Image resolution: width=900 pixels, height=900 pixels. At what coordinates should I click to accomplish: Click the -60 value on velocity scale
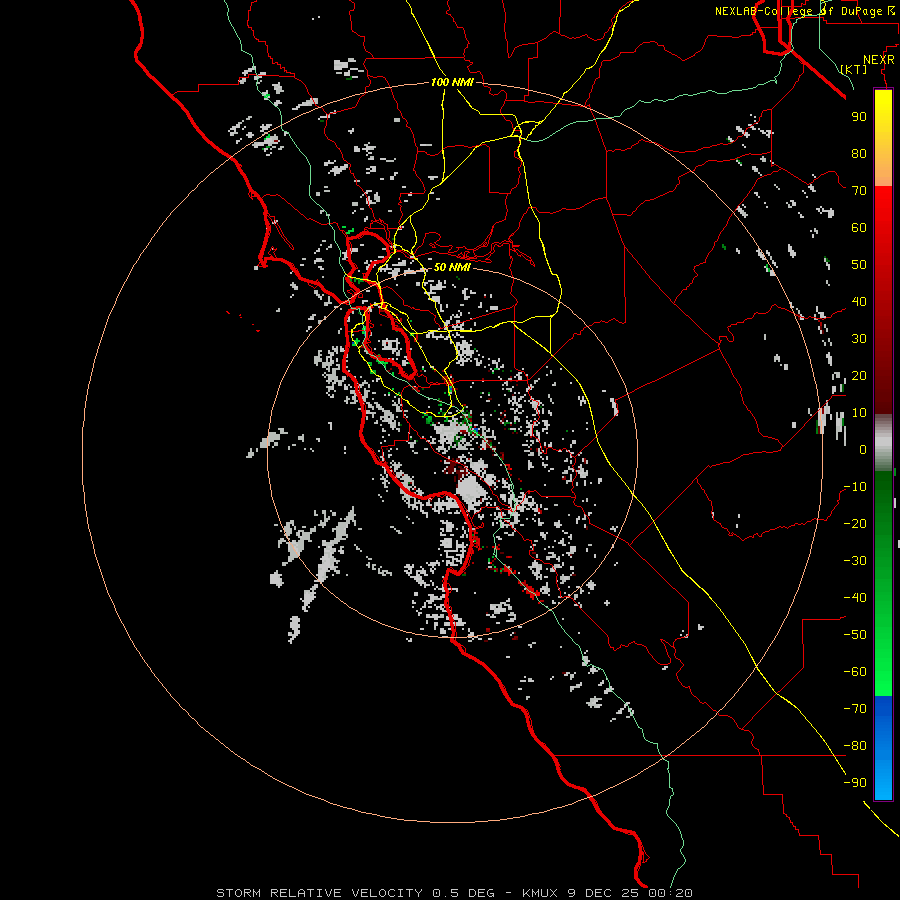point(855,672)
